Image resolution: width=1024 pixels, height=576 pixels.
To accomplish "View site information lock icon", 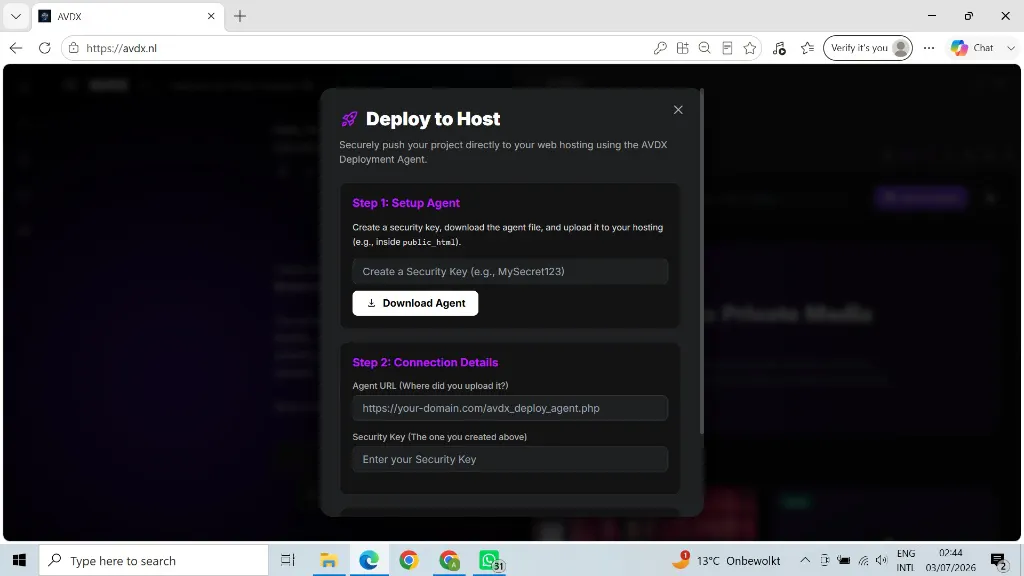I will point(74,48).
